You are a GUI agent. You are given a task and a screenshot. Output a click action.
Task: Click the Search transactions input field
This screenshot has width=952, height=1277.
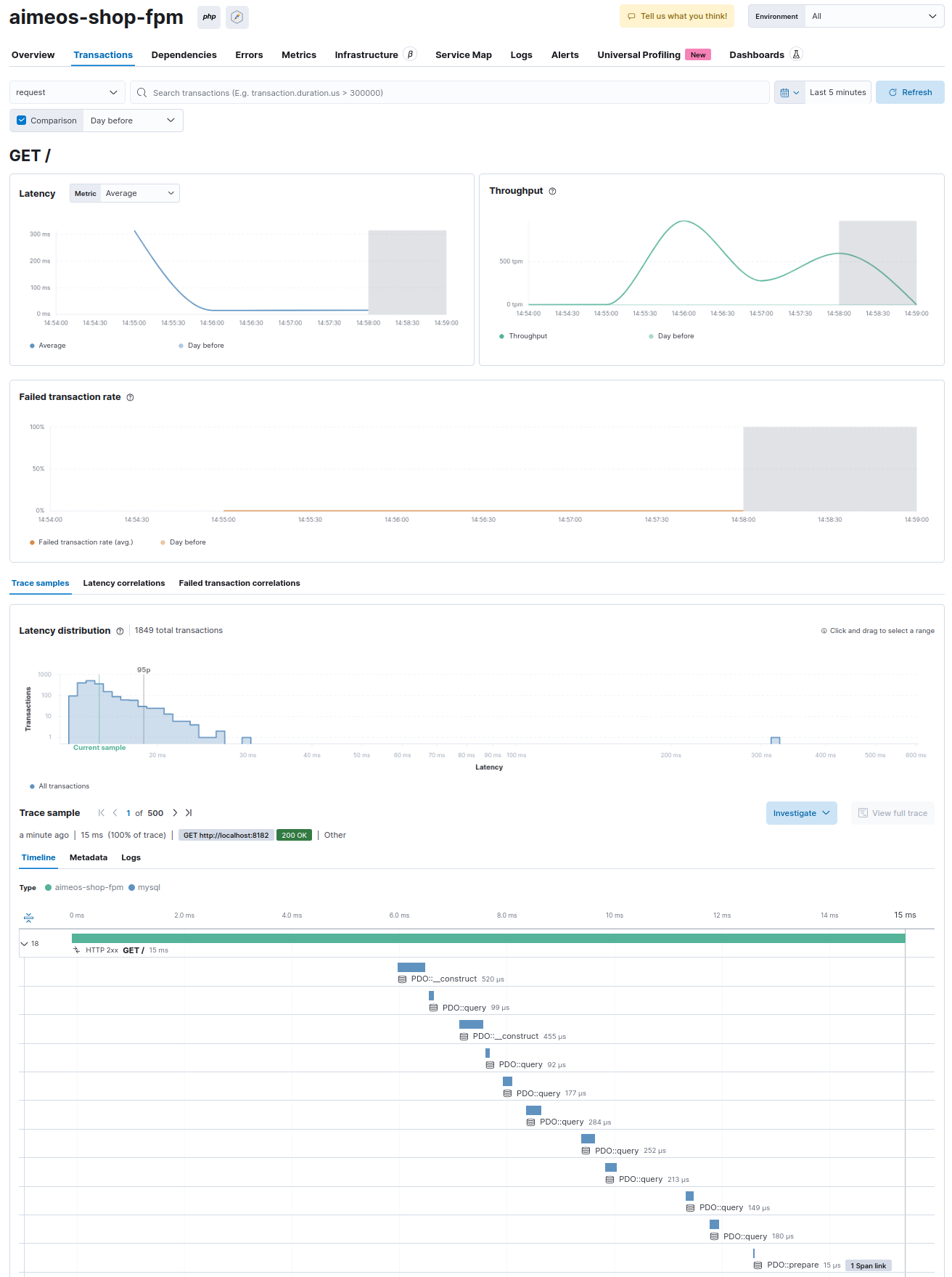pyautogui.click(x=450, y=92)
